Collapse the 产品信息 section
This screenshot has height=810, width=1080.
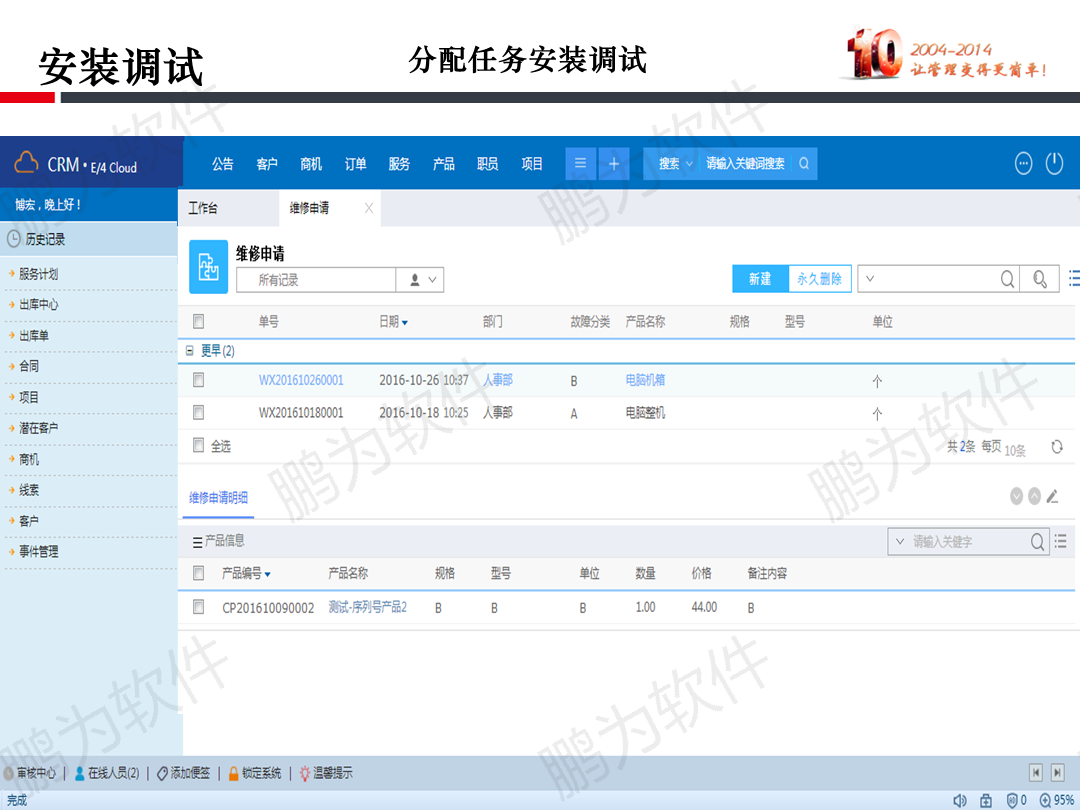[197, 543]
